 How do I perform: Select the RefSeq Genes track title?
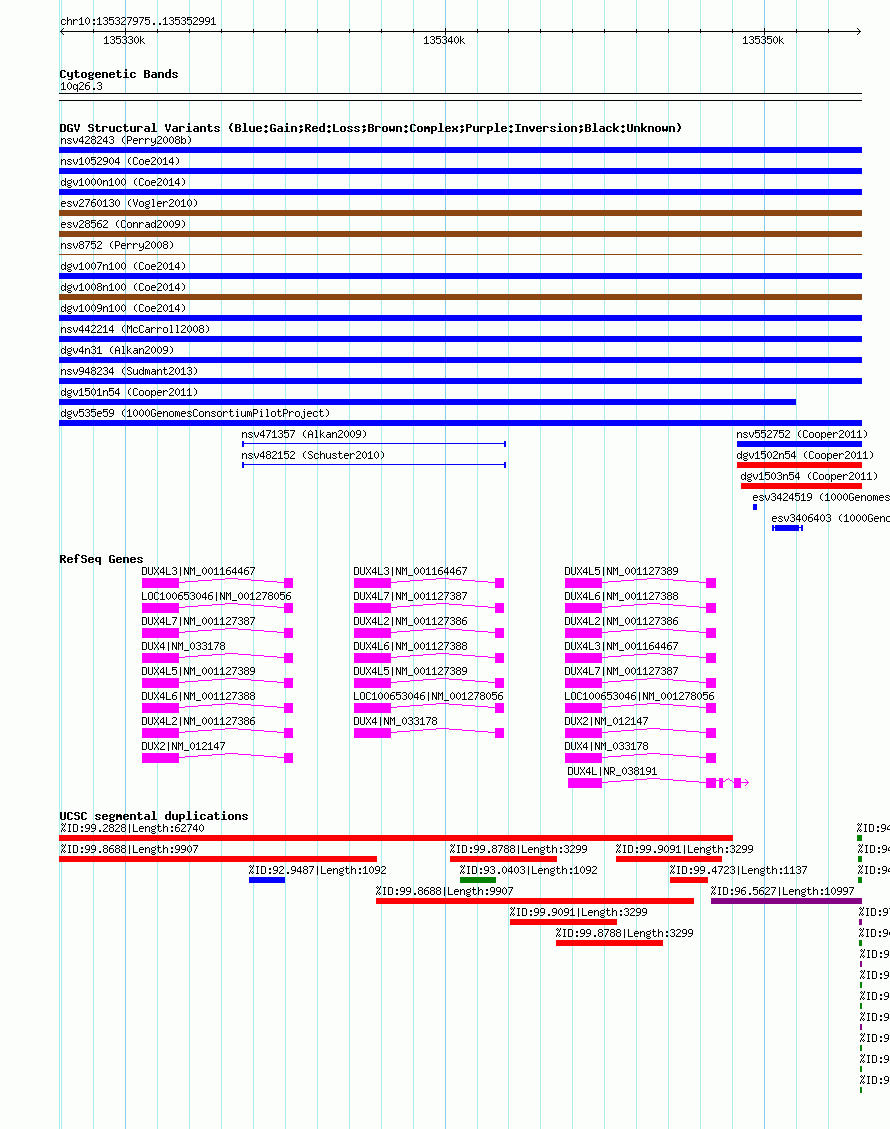point(102,559)
